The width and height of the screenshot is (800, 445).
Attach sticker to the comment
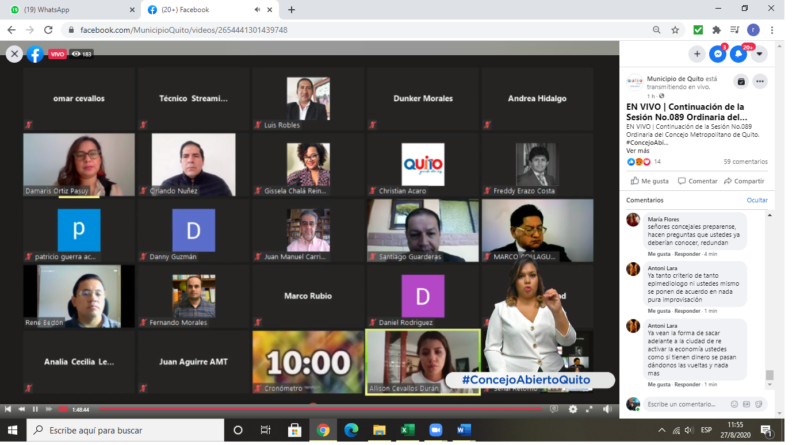(x=759, y=404)
